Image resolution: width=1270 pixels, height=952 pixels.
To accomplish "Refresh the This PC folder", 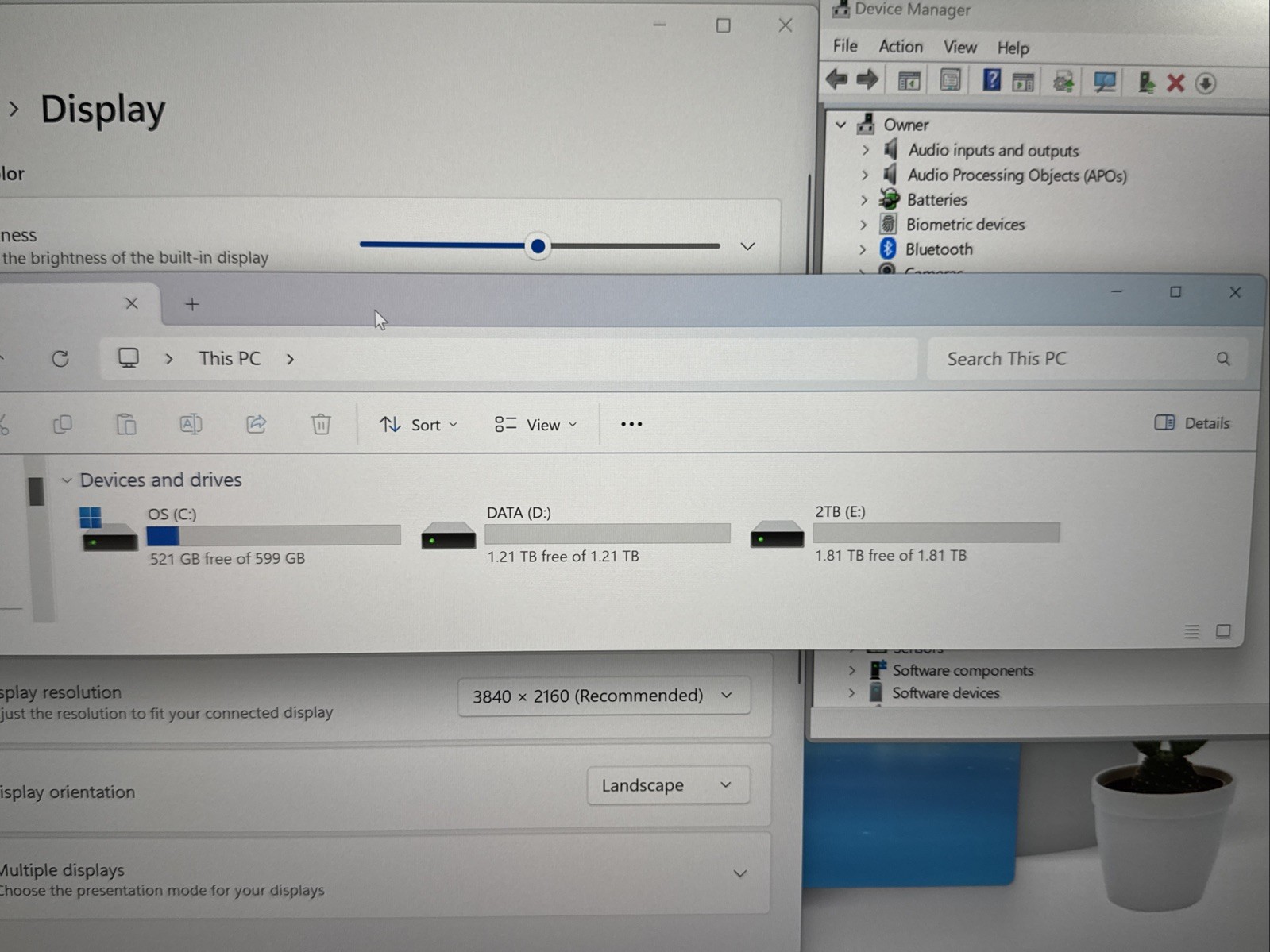I will point(60,359).
